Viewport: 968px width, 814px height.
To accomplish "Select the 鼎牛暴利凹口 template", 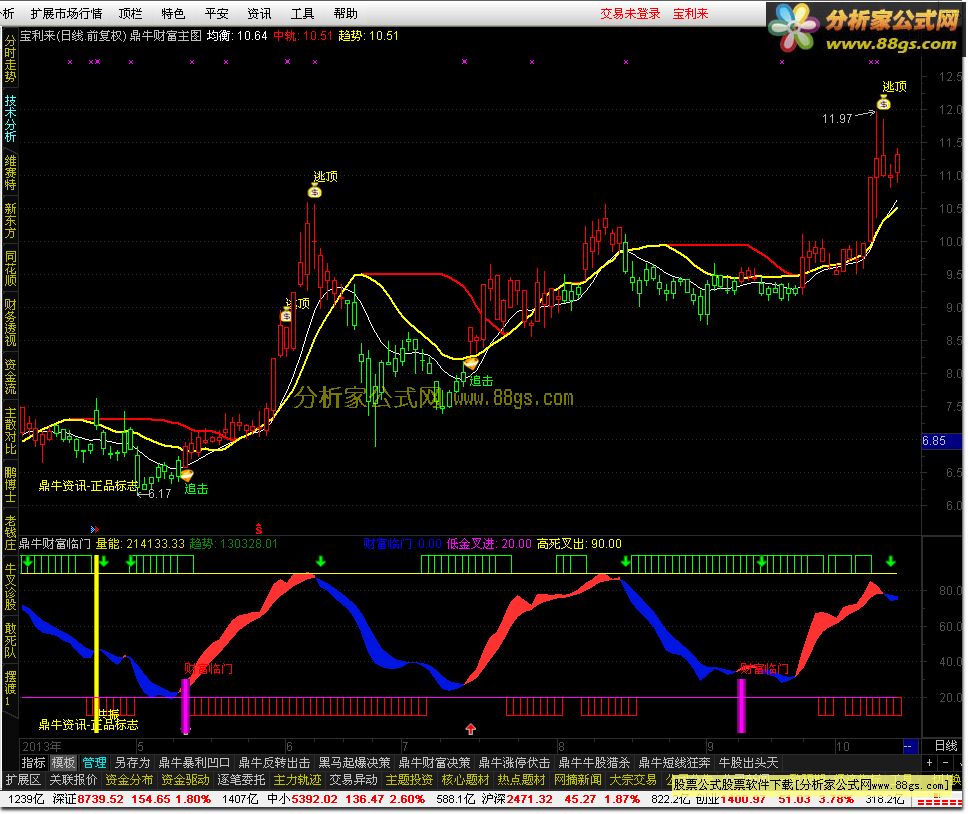I will [194, 763].
